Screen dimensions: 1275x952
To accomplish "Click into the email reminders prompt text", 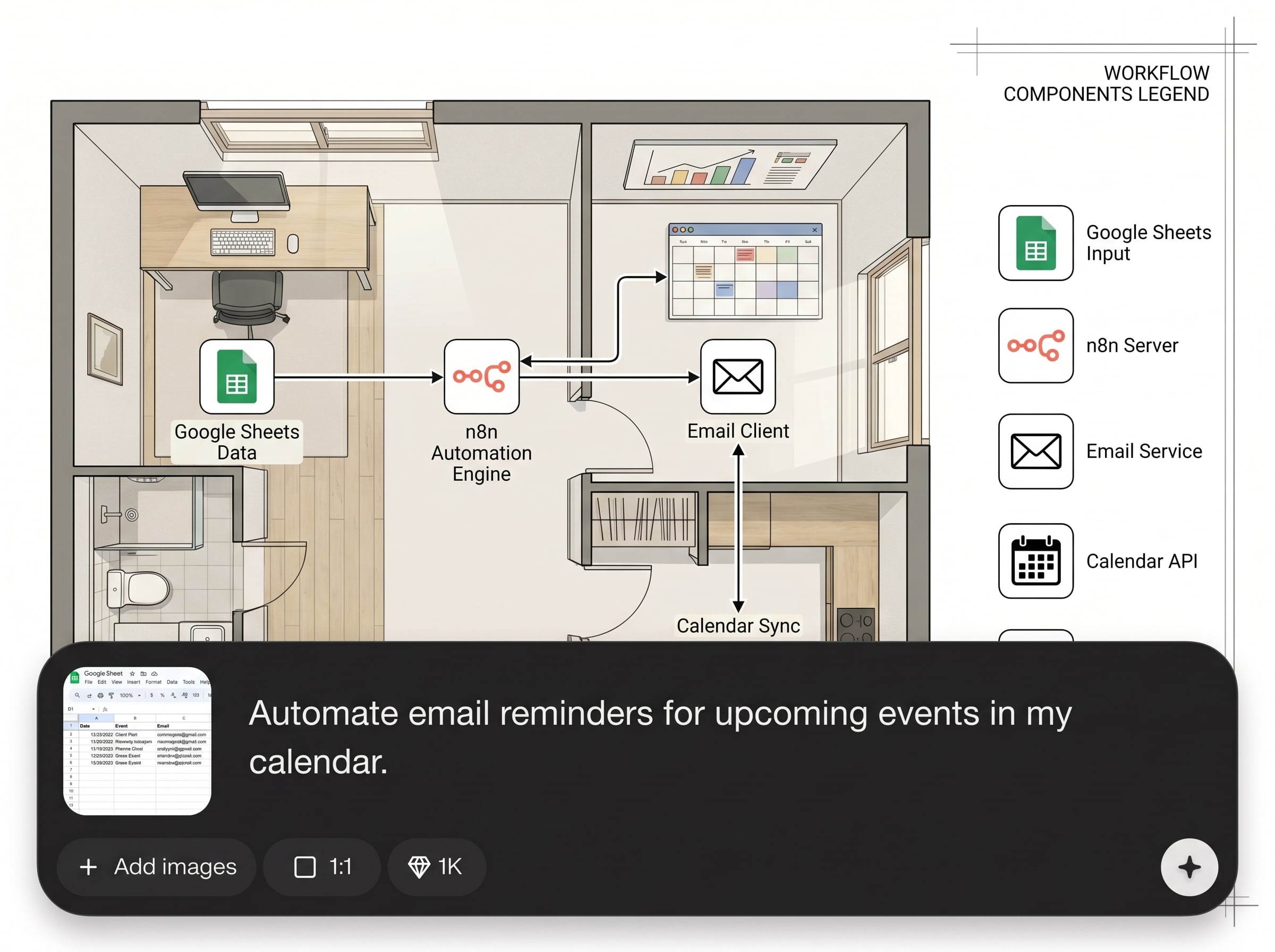I will tap(660, 737).
